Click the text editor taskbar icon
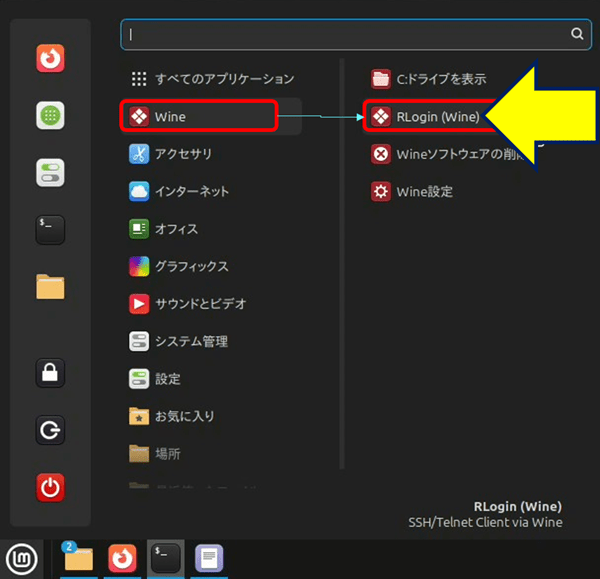 click(x=209, y=558)
